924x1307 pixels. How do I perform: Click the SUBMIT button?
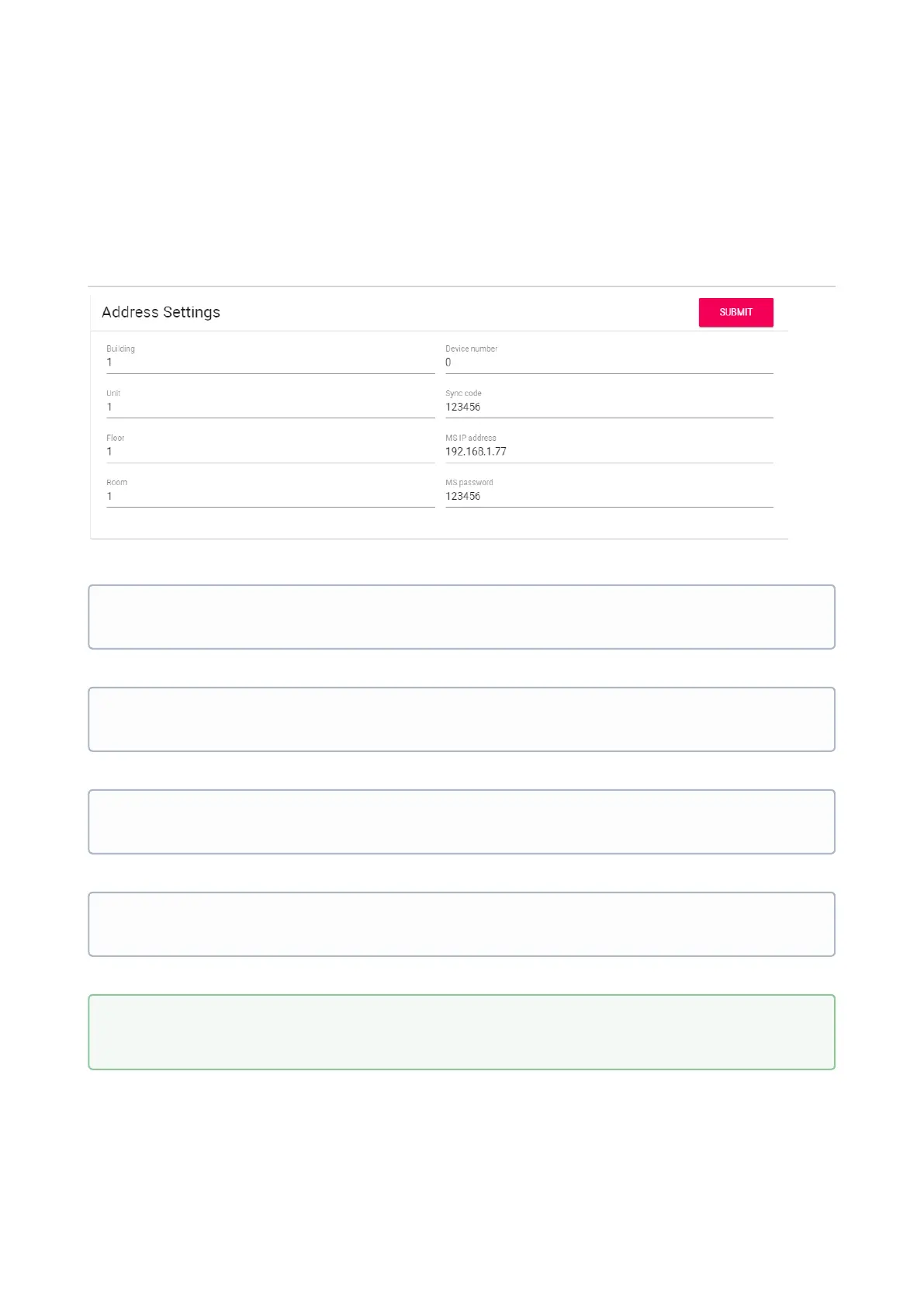tap(735, 312)
